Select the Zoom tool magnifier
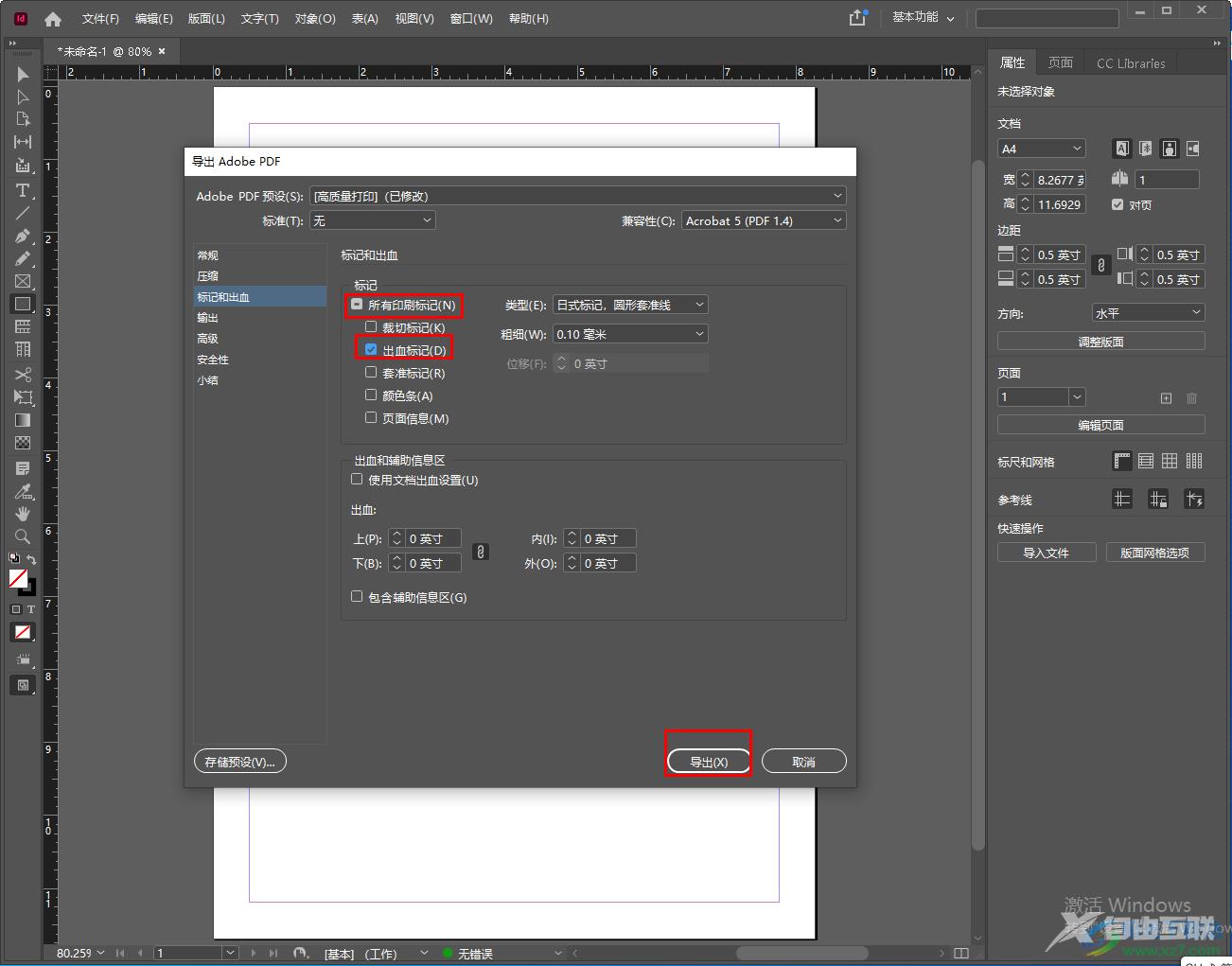 click(x=23, y=536)
